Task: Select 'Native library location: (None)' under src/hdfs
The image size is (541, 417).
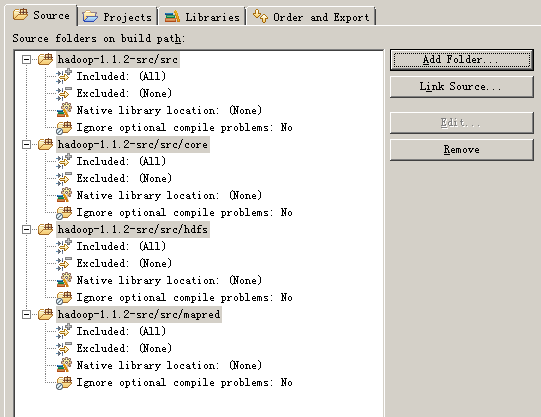Action: (x=169, y=280)
